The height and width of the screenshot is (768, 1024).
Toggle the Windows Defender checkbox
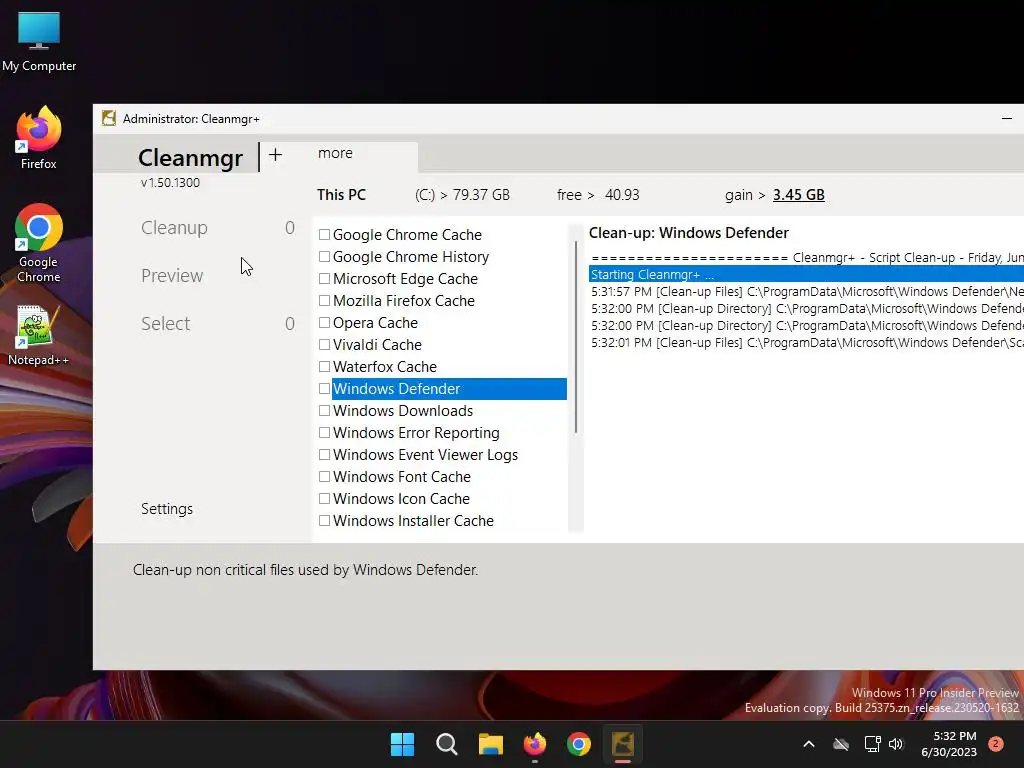tap(324, 389)
